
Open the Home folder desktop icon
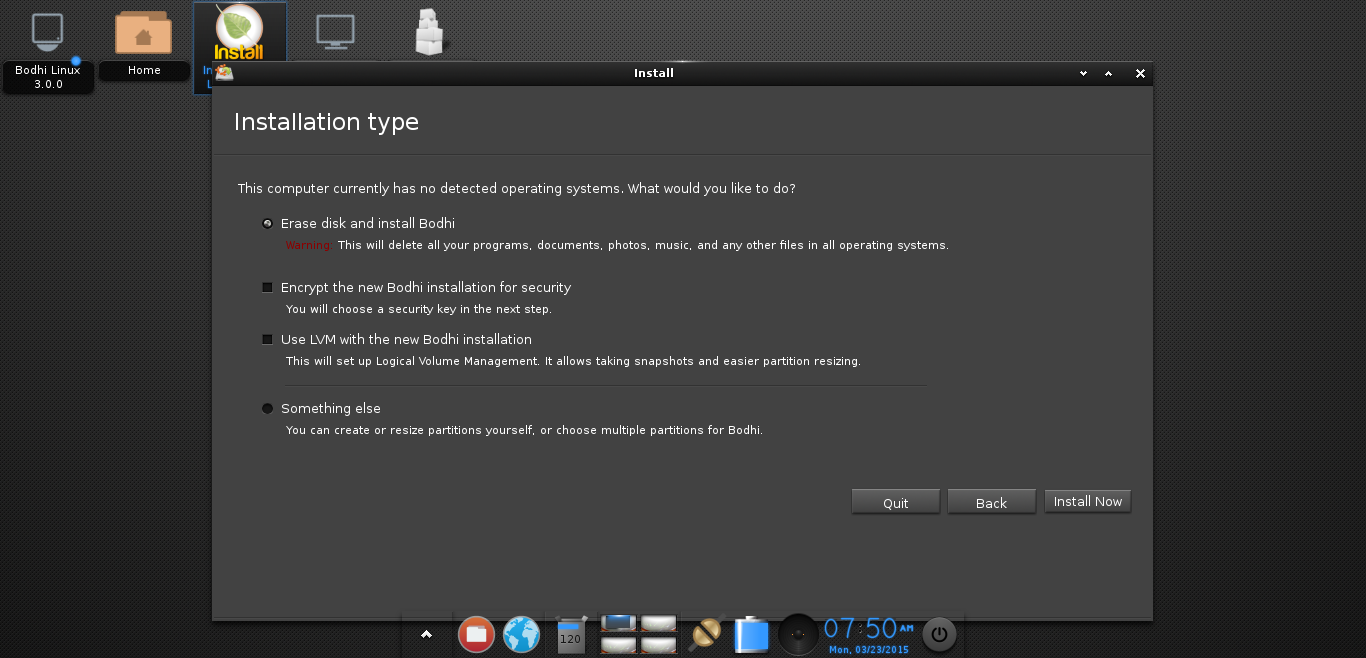pyautogui.click(x=144, y=45)
